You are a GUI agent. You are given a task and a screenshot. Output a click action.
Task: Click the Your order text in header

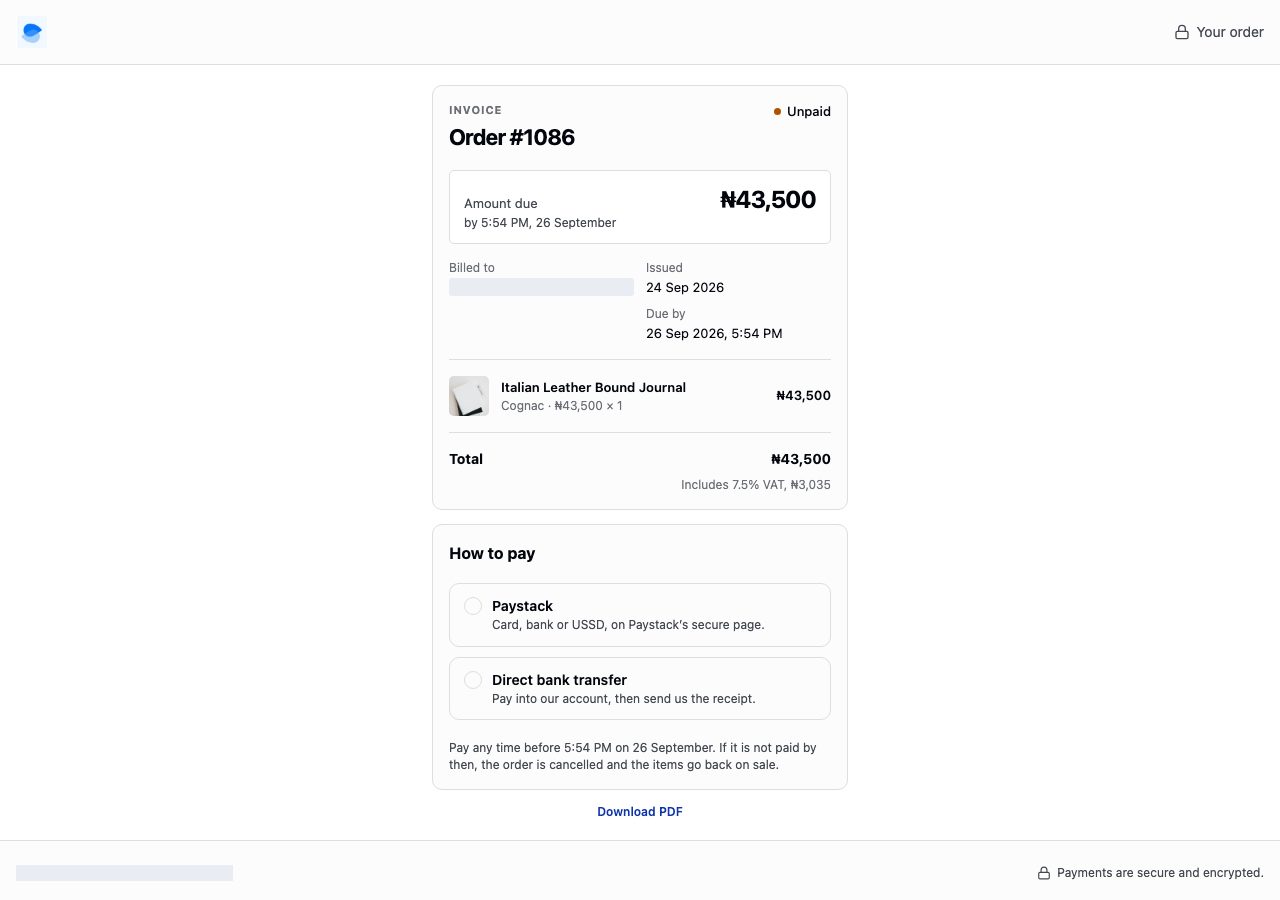1230,32
